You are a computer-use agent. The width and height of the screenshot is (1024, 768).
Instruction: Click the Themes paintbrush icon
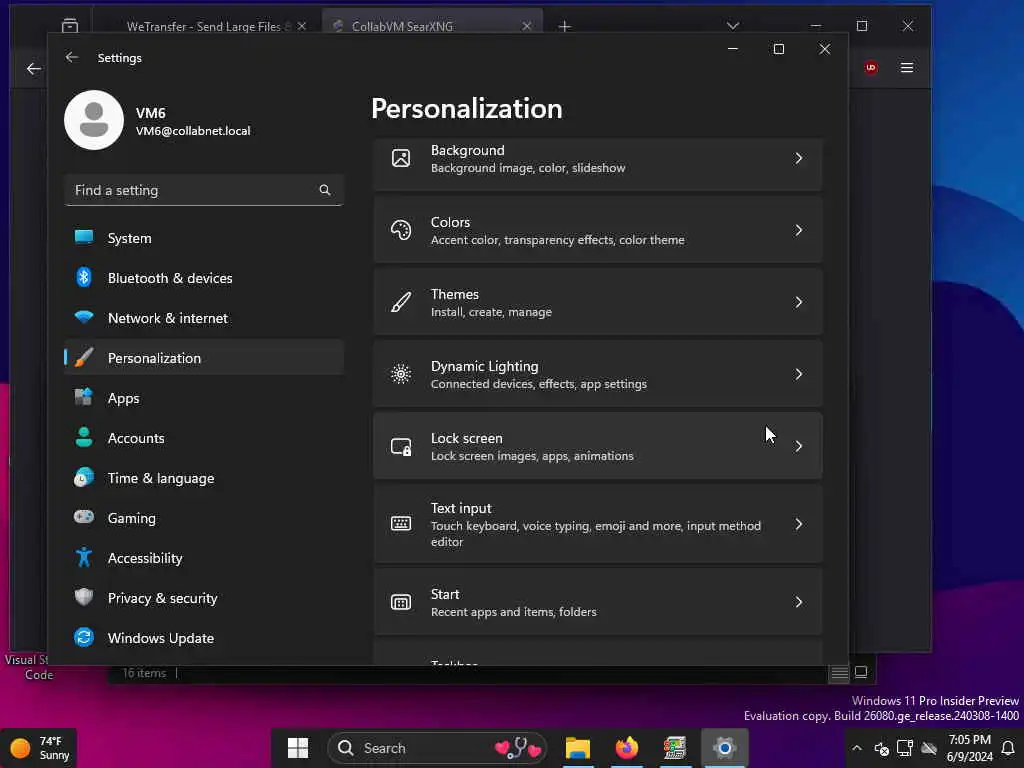401,302
